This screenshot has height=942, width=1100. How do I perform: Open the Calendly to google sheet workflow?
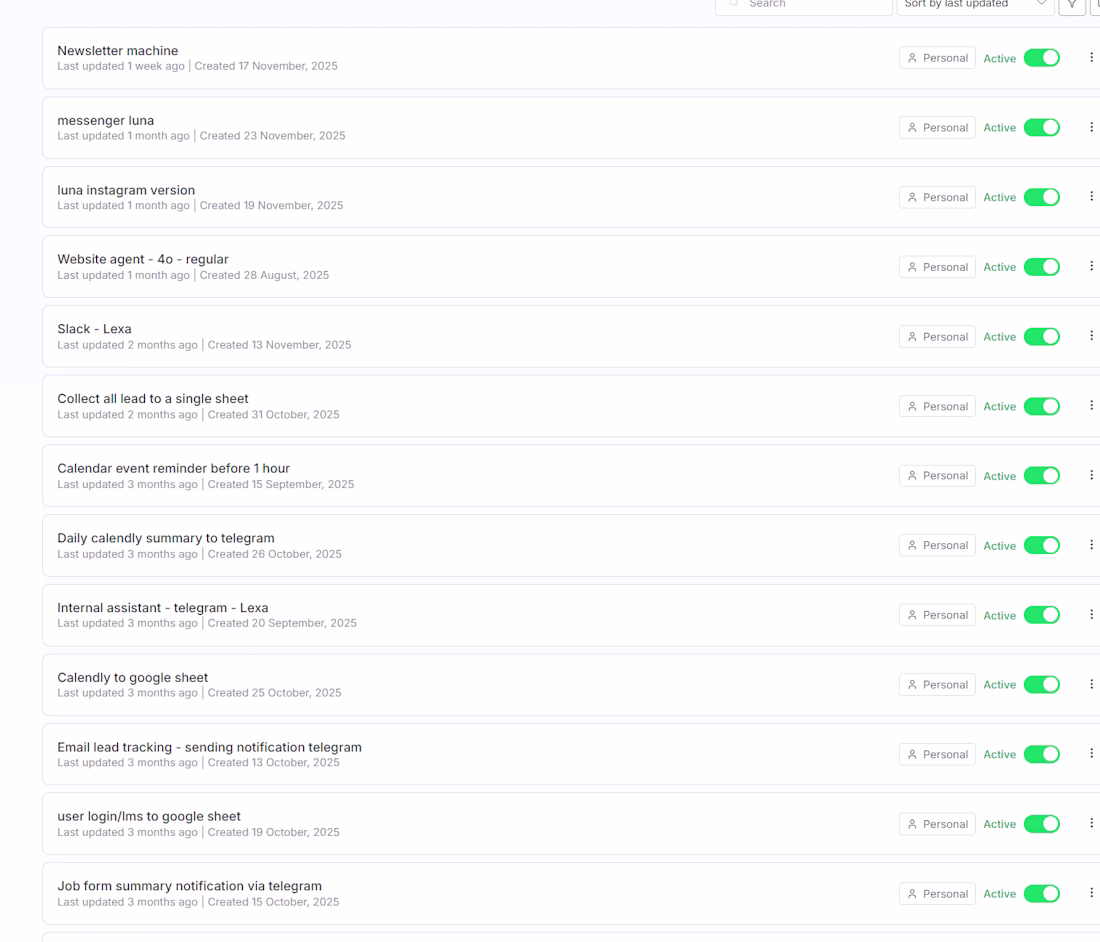tap(133, 678)
